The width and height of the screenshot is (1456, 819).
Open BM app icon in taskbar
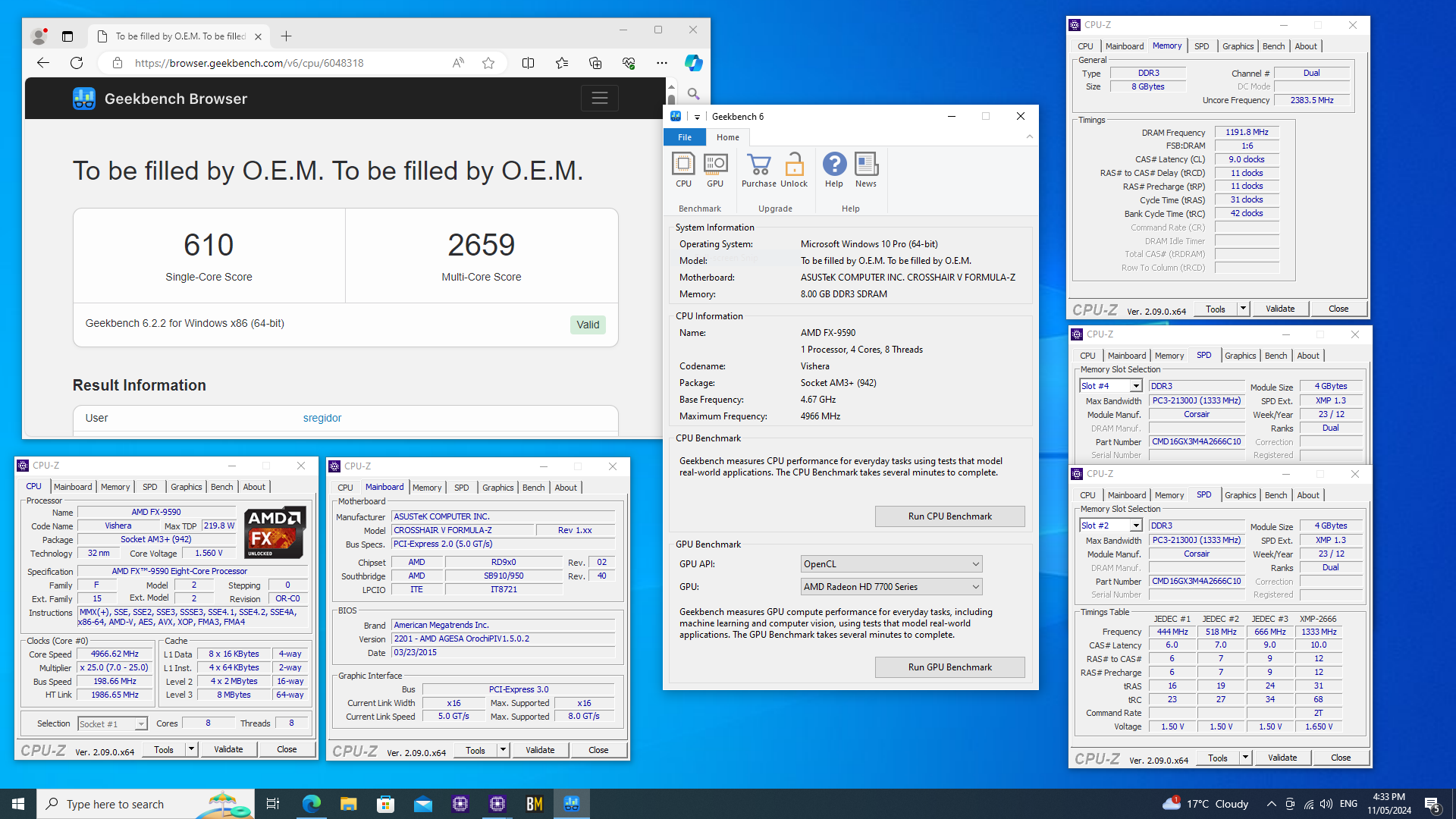535,804
